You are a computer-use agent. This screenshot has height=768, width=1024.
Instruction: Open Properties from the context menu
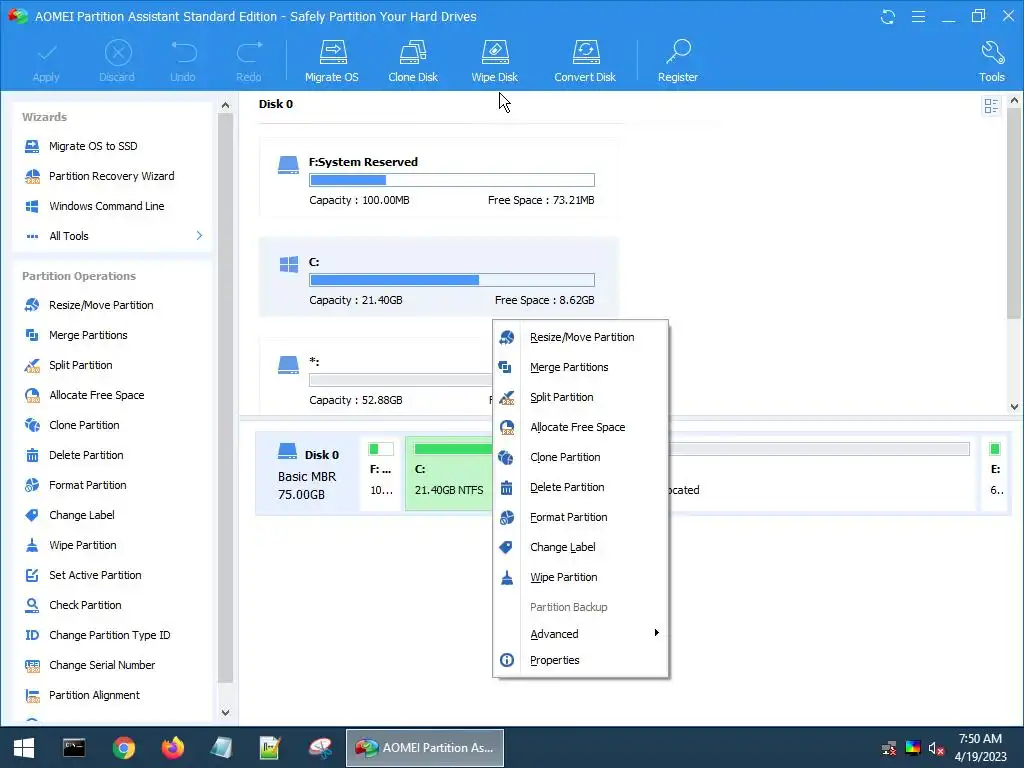click(580, 660)
